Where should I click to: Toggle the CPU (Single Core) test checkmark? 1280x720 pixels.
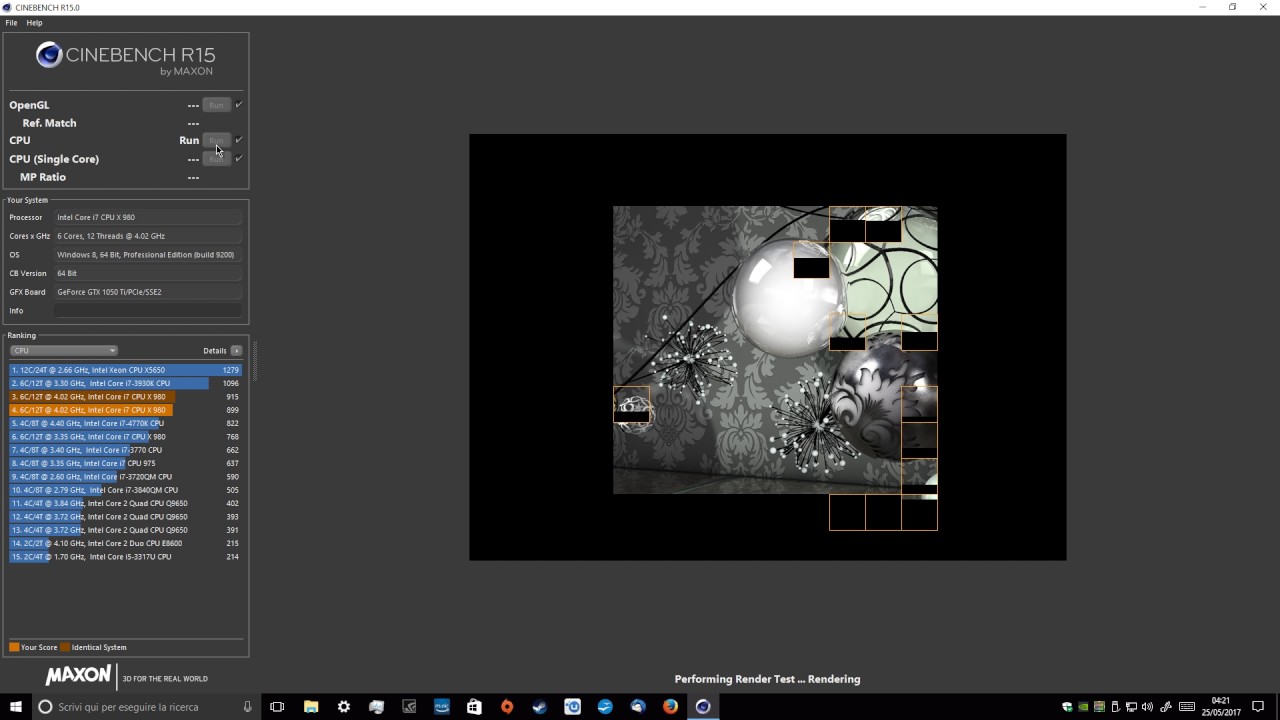[x=239, y=159]
